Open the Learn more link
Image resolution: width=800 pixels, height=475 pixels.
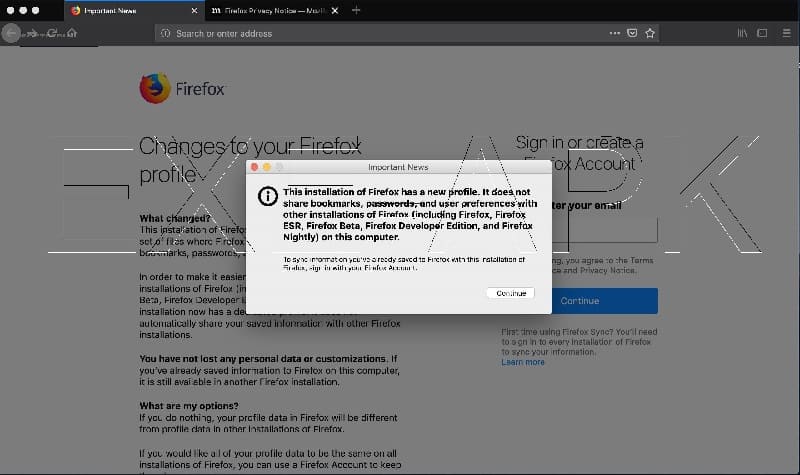click(522, 362)
